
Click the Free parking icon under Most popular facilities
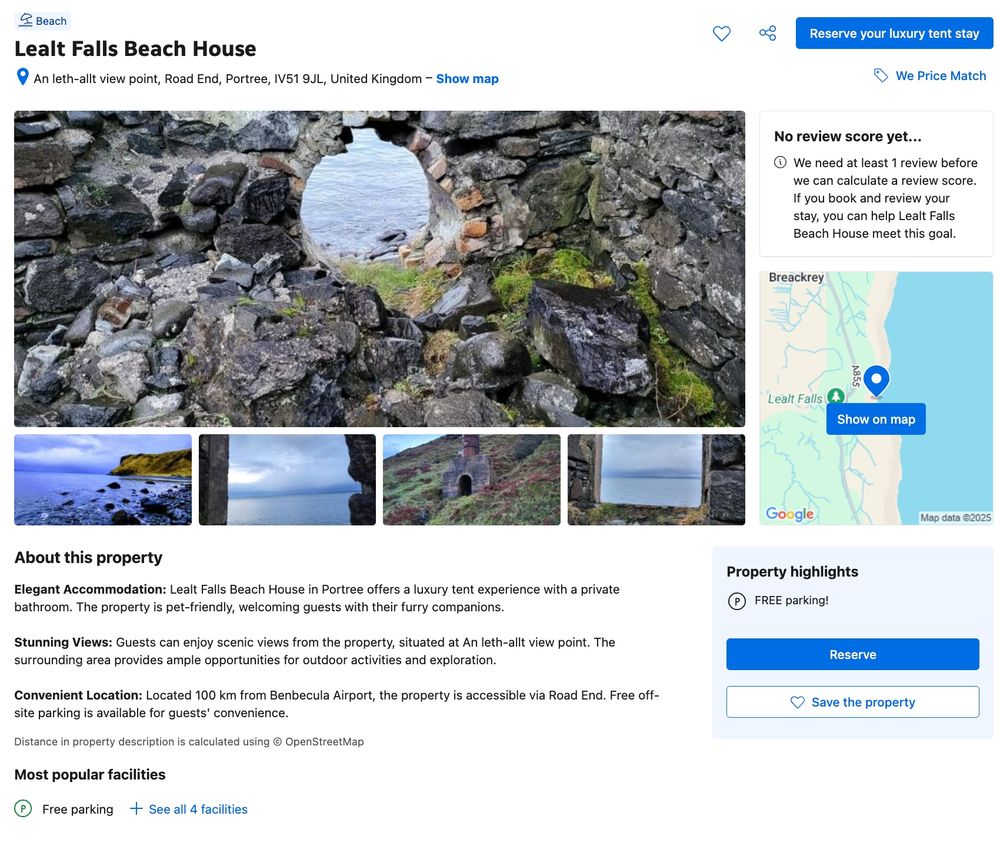pos(21,808)
